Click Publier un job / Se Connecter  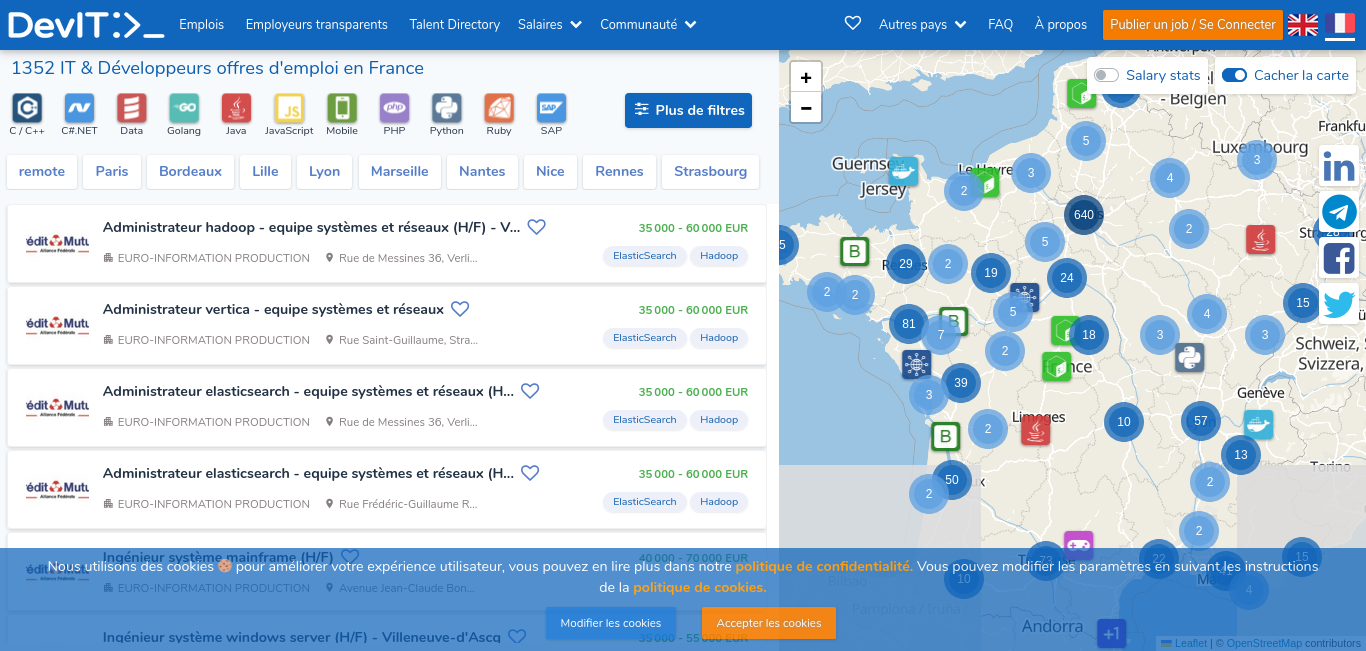(1193, 24)
